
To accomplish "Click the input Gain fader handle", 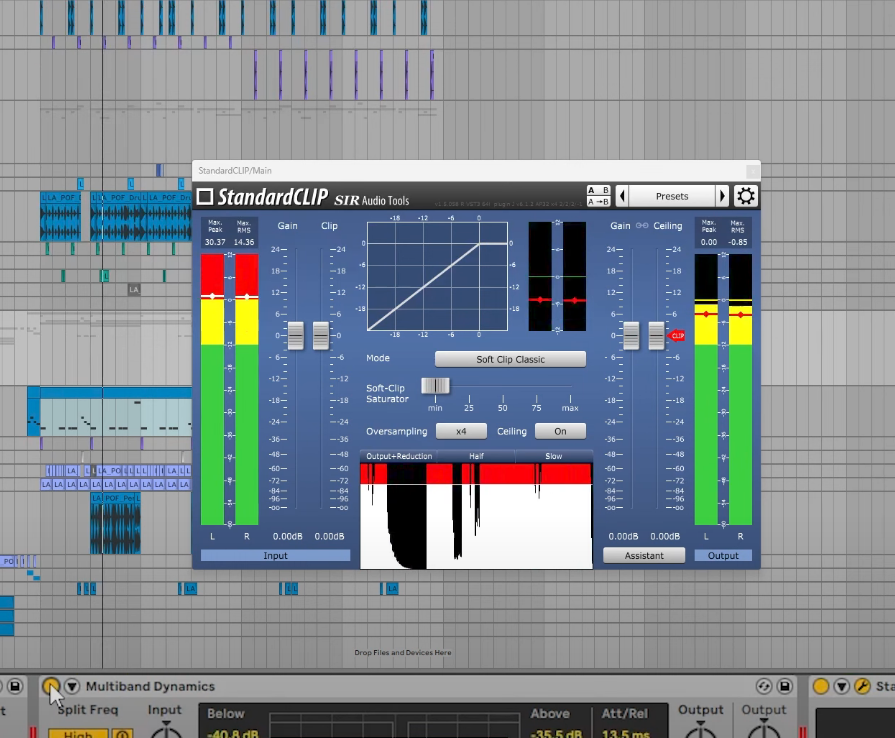I will pyautogui.click(x=296, y=336).
